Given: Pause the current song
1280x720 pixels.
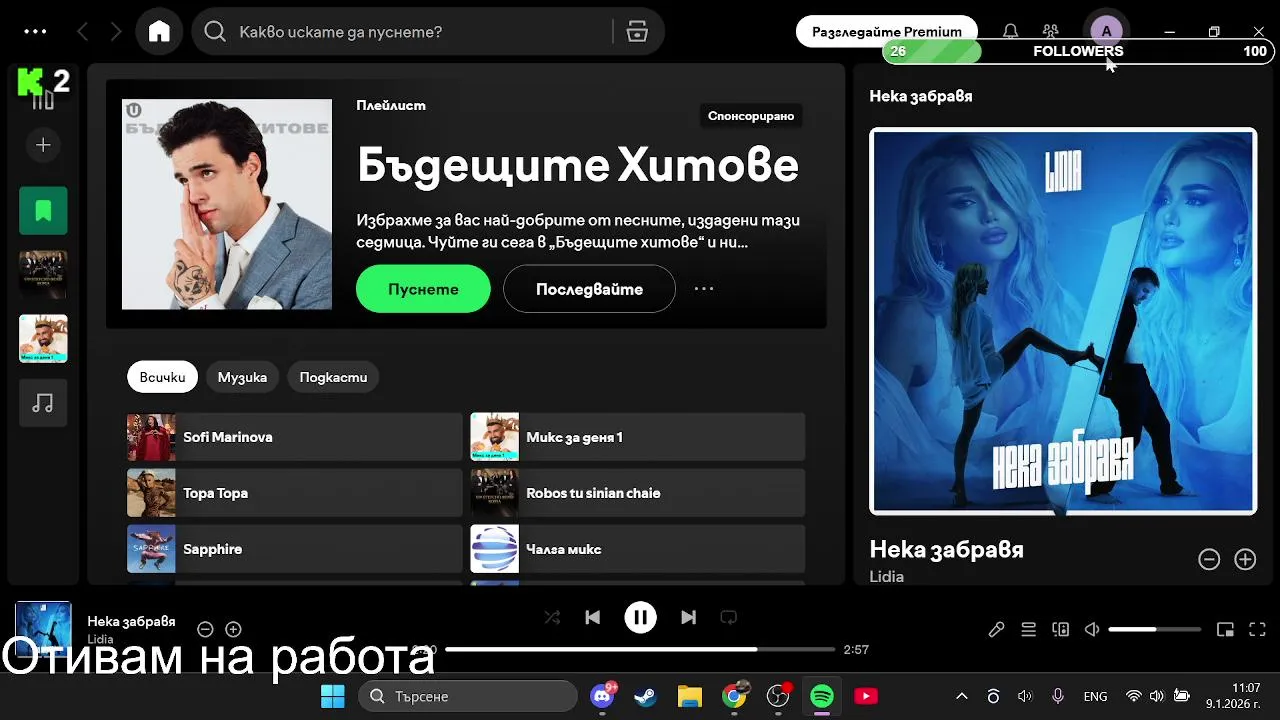Looking at the screenshot, I should (x=640, y=618).
